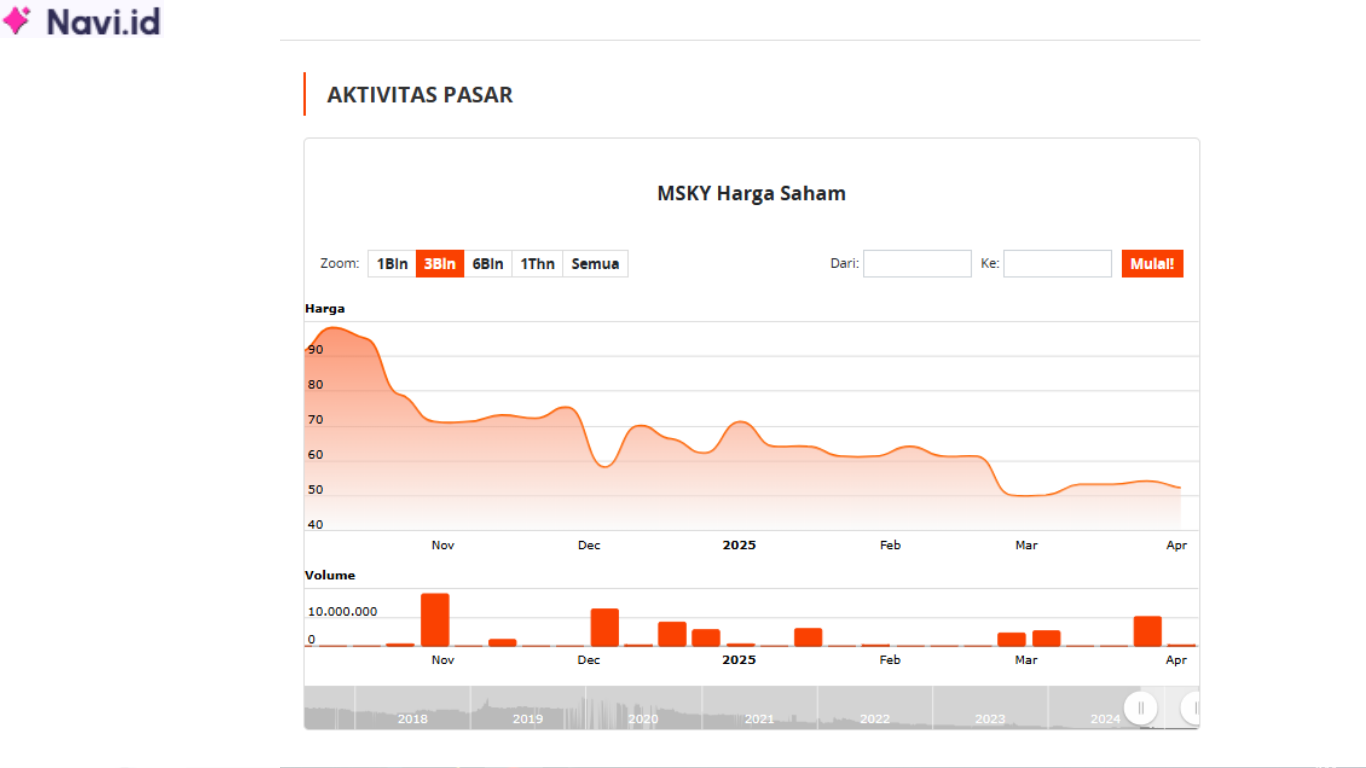Click 2021 in the navigator timeline

[759, 719]
